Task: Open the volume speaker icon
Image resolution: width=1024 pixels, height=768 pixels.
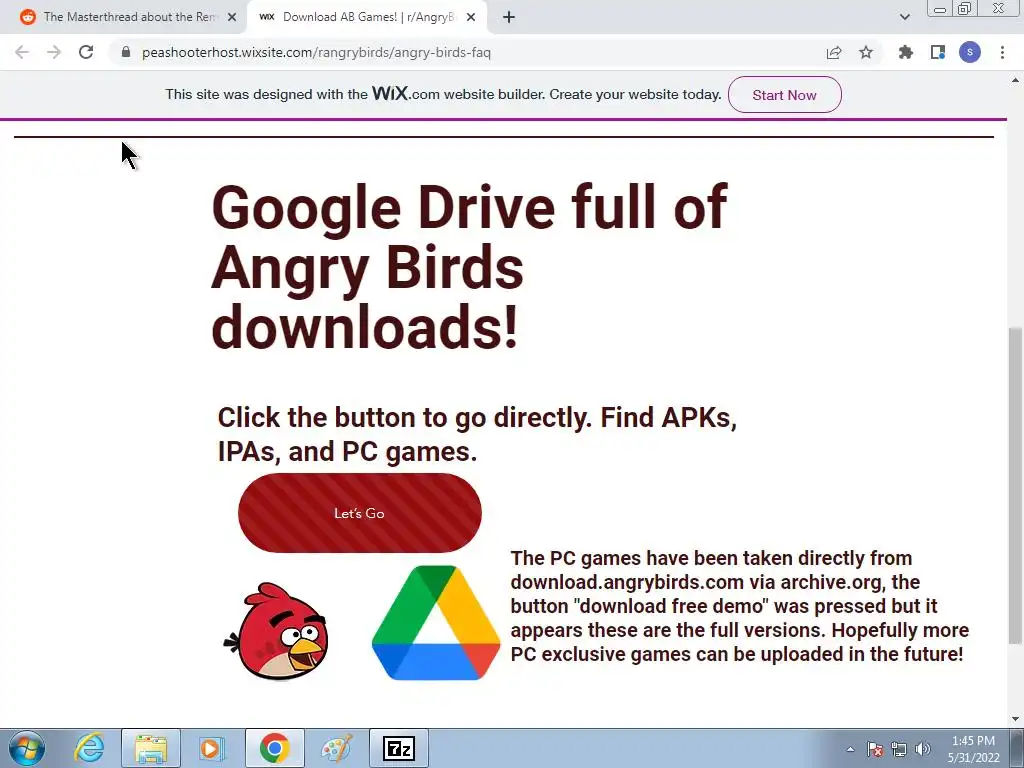Action: tap(923, 749)
